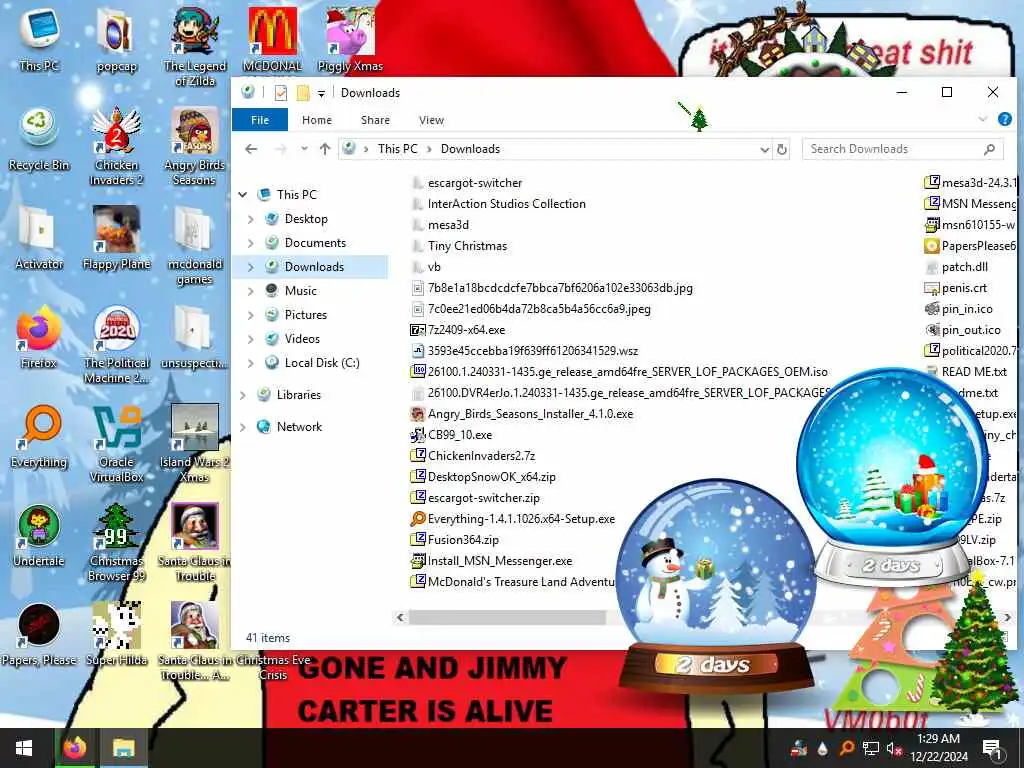Image resolution: width=1024 pixels, height=768 pixels.
Task: Expand the ribbon chevron
Action: click(x=983, y=119)
